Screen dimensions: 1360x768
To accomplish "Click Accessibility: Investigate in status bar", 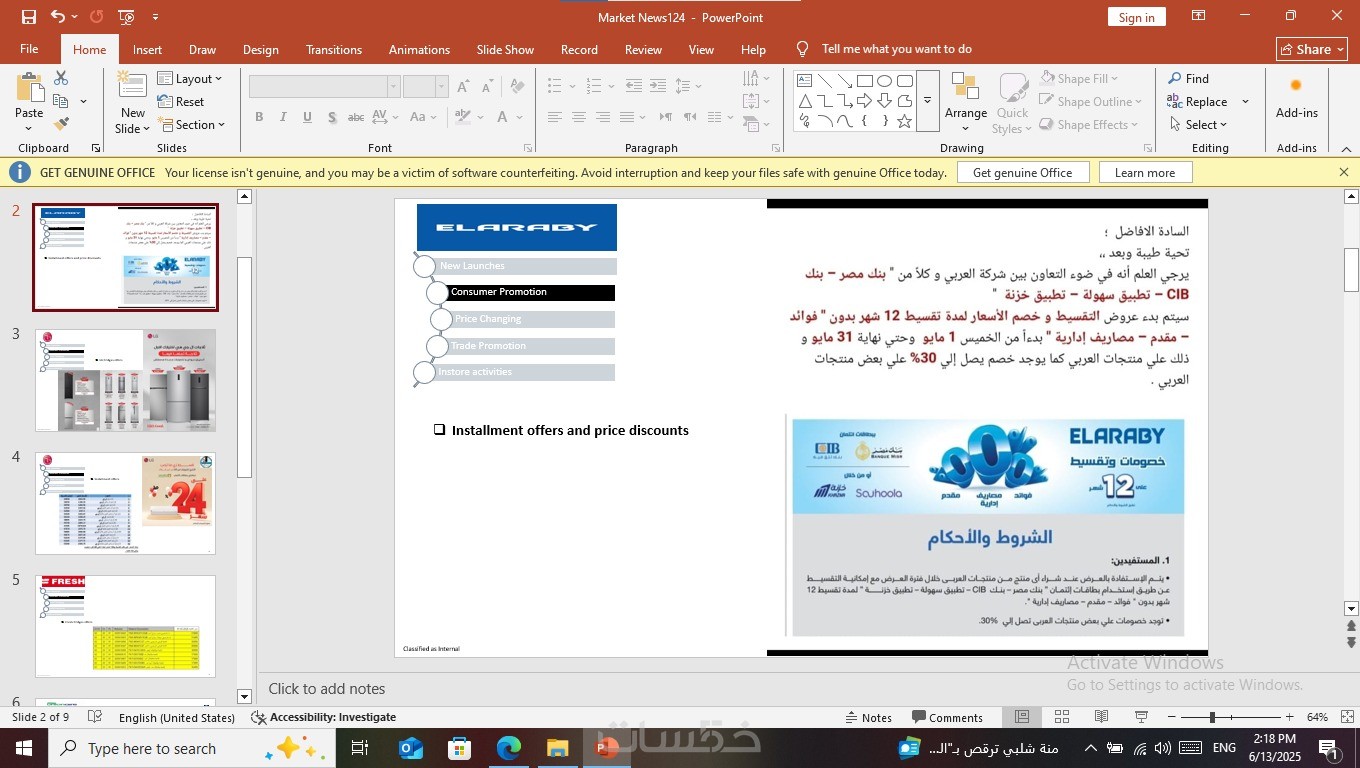I will click(323, 717).
